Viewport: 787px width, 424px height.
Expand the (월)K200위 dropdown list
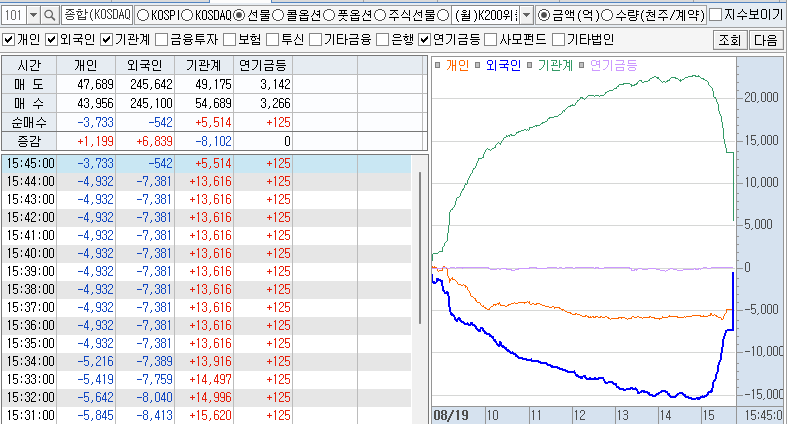click(x=526, y=16)
